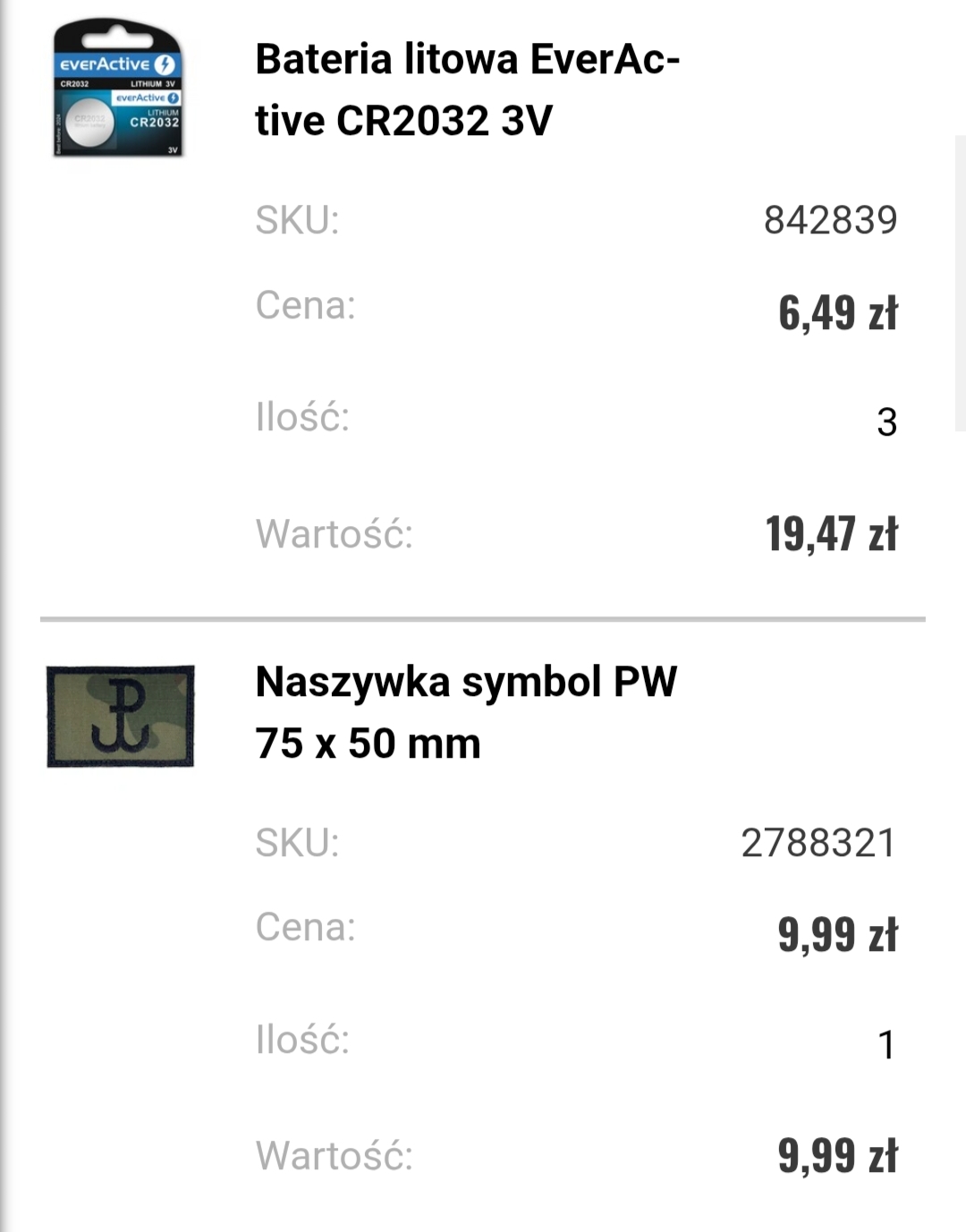Click the battery quantity value 3
Image resolution: width=966 pixels, height=1232 pixels.
point(885,422)
